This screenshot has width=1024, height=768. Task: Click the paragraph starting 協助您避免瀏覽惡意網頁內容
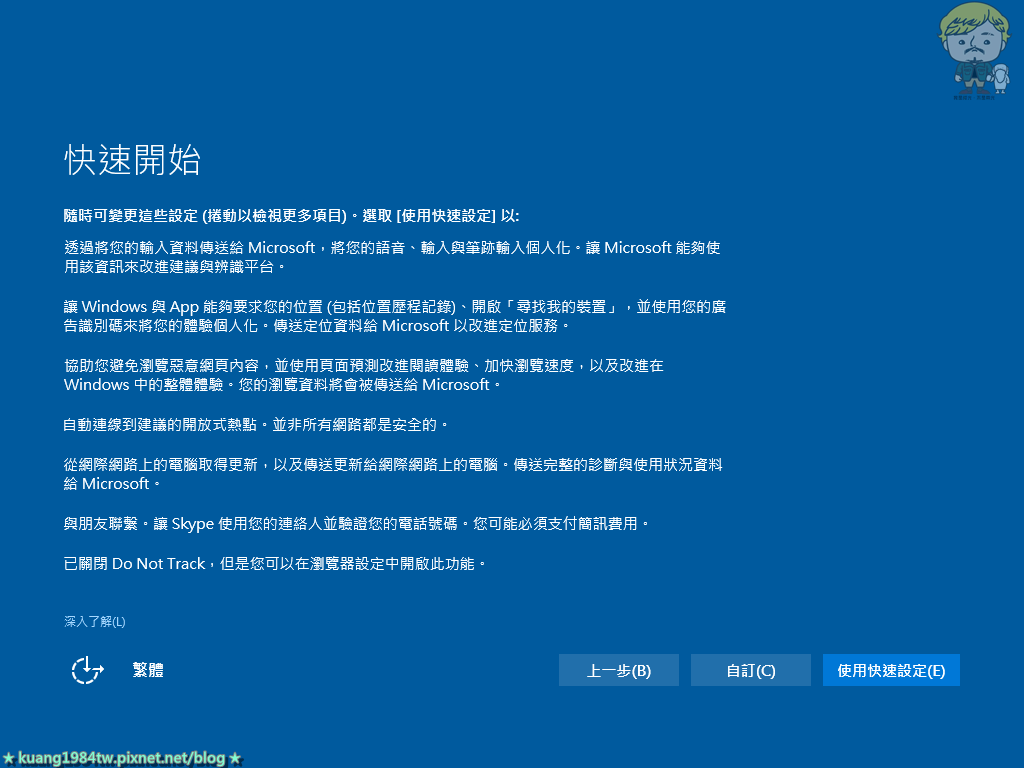click(363, 375)
